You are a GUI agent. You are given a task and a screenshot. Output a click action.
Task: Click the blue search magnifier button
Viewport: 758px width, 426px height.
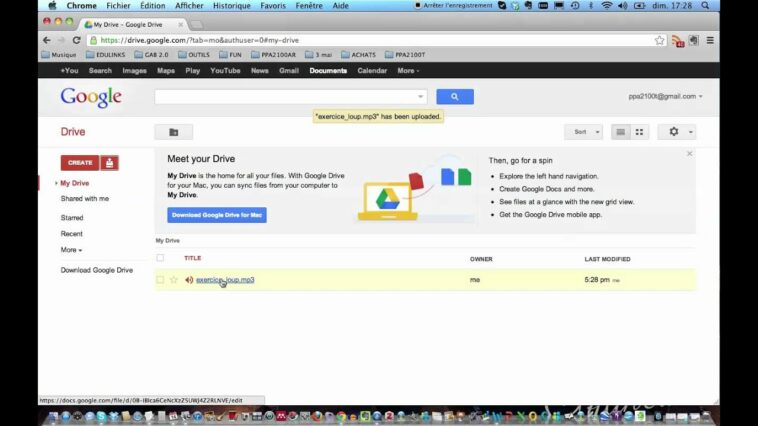point(455,97)
